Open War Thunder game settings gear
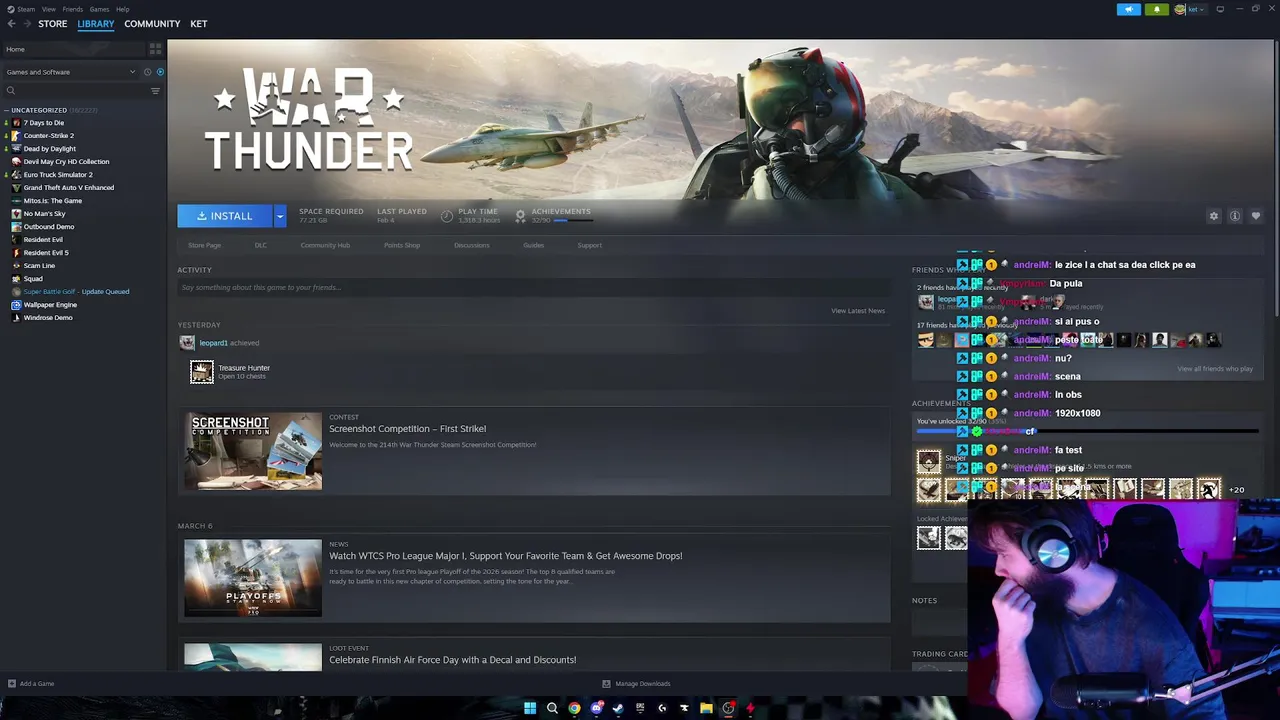The height and width of the screenshot is (720, 1280). pos(1214,216)
